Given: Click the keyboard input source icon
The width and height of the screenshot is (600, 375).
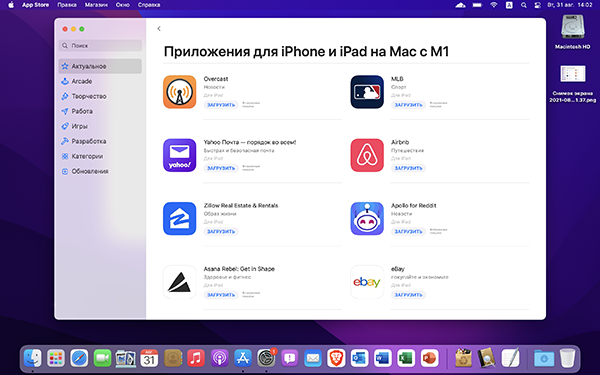Looking at the screenshot, I should pos(509,5).
